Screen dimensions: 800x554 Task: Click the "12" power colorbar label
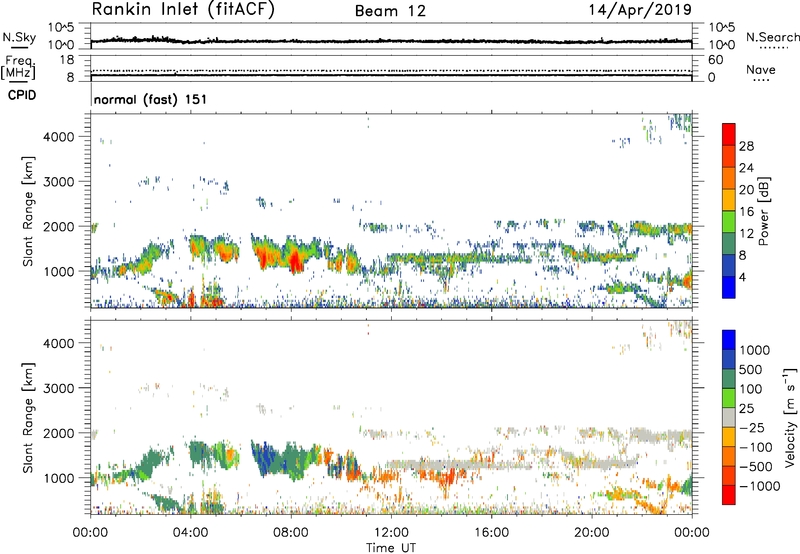click(746, 234)
